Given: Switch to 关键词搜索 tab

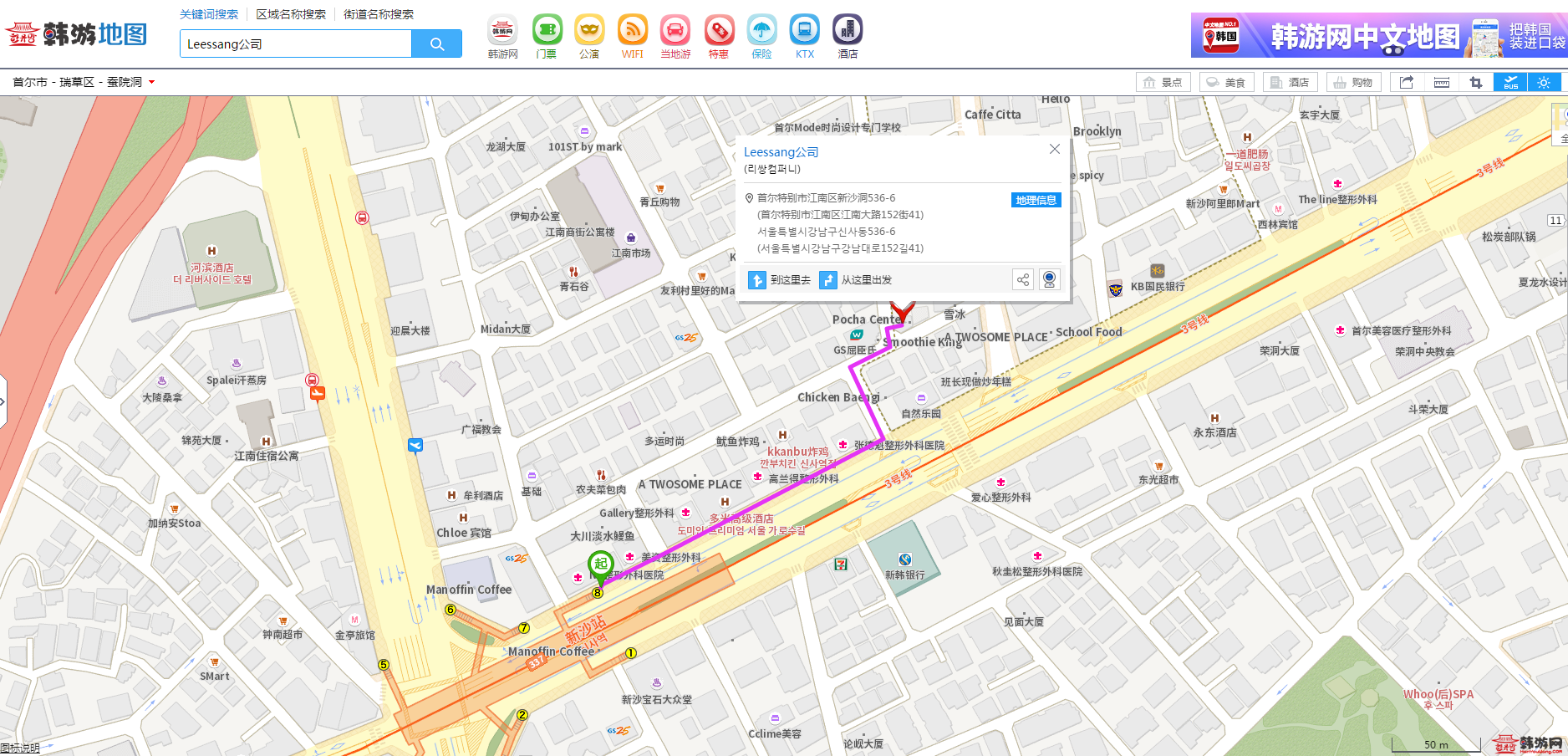Looking at the screenshot, I should point(209,14).
